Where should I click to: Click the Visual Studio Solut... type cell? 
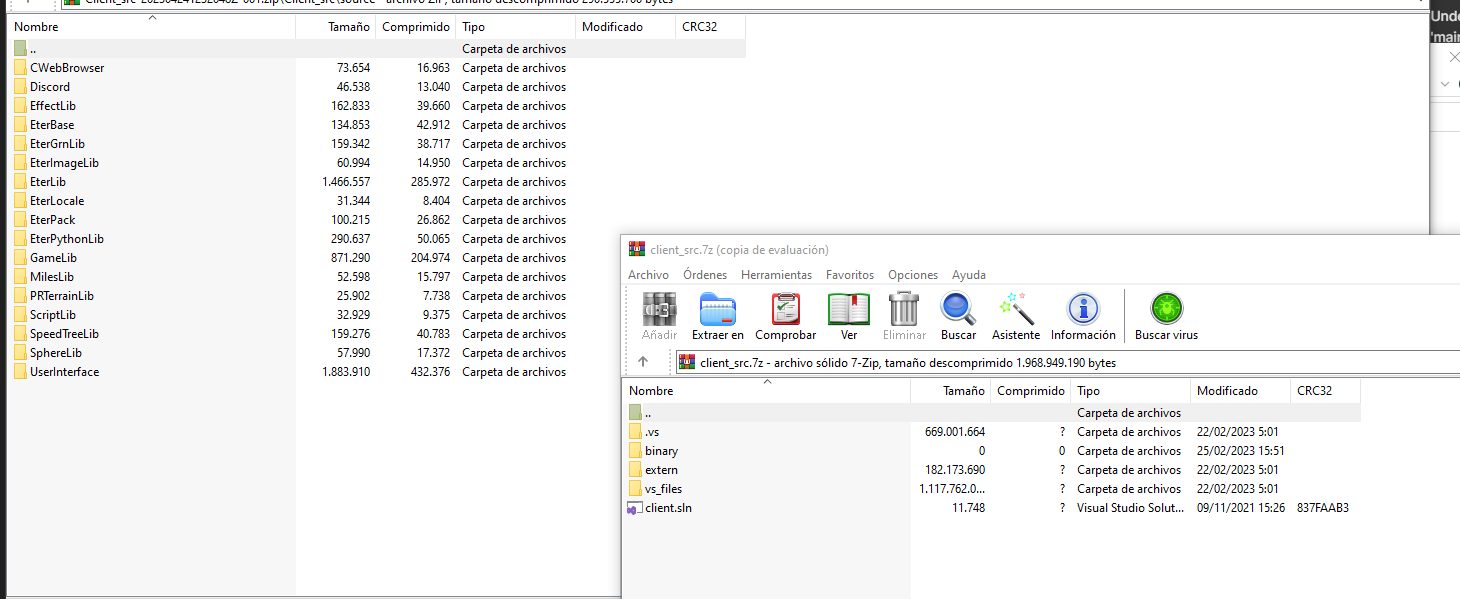[1129, 508]
